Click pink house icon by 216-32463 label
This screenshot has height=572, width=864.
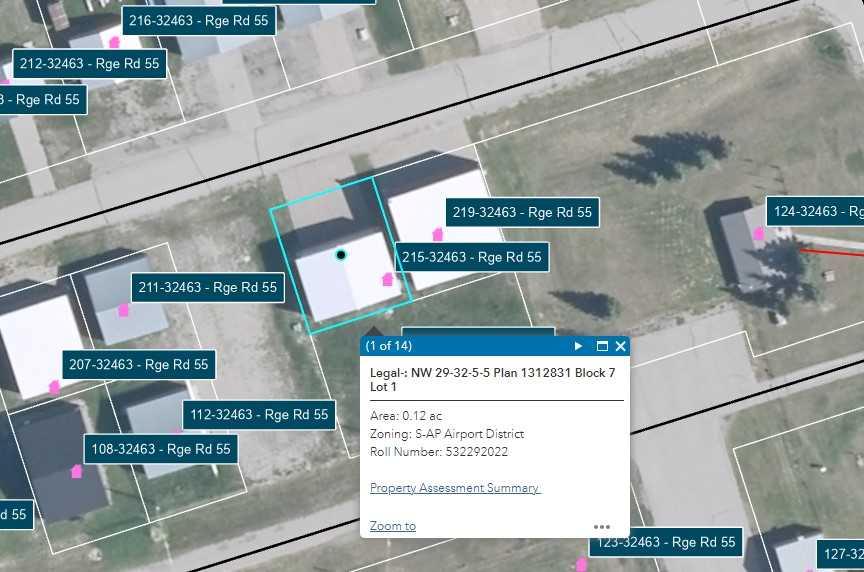tap(114, 42)
